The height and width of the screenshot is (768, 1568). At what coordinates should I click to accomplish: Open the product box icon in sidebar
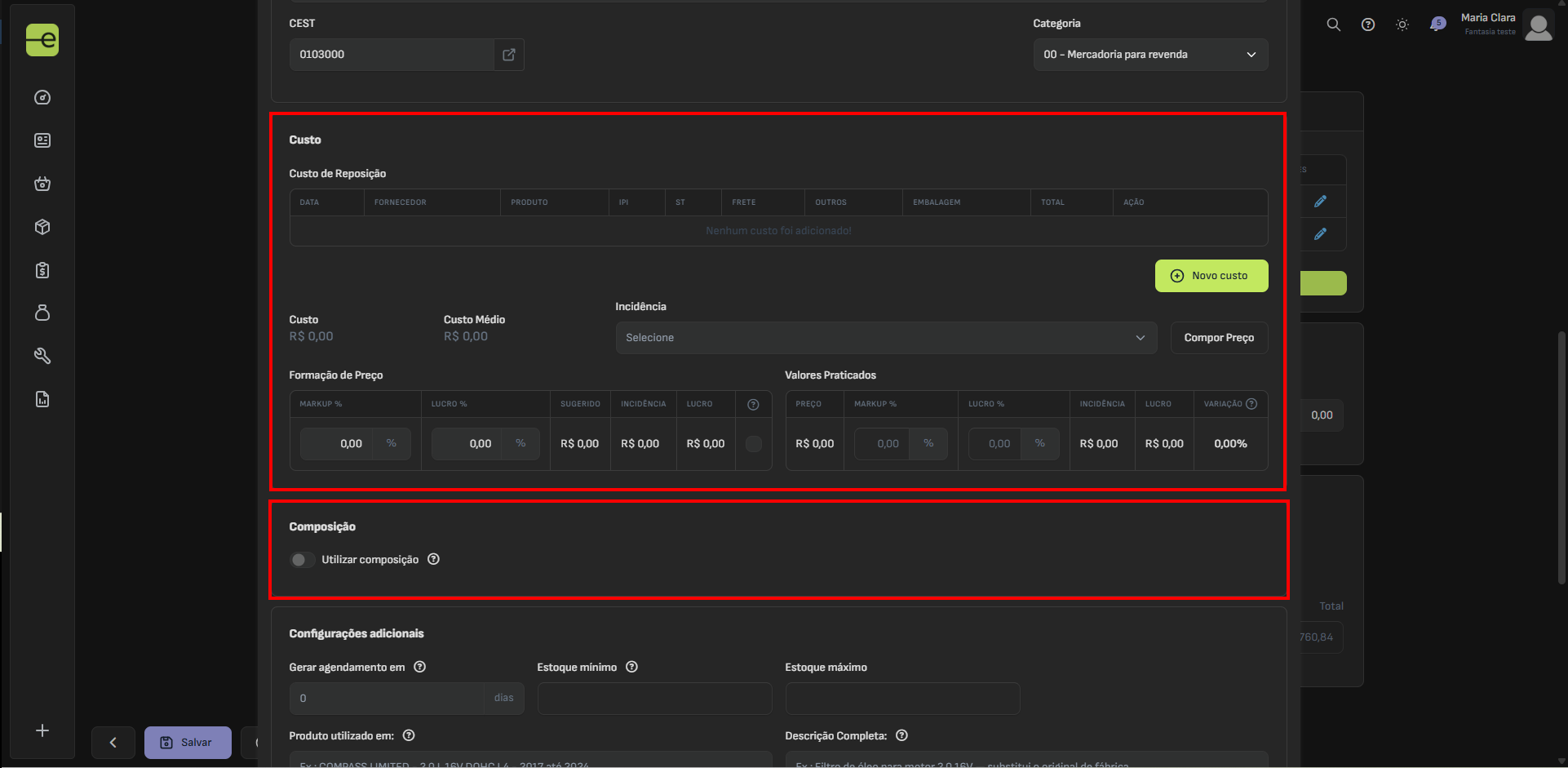(x=42, y=227)
